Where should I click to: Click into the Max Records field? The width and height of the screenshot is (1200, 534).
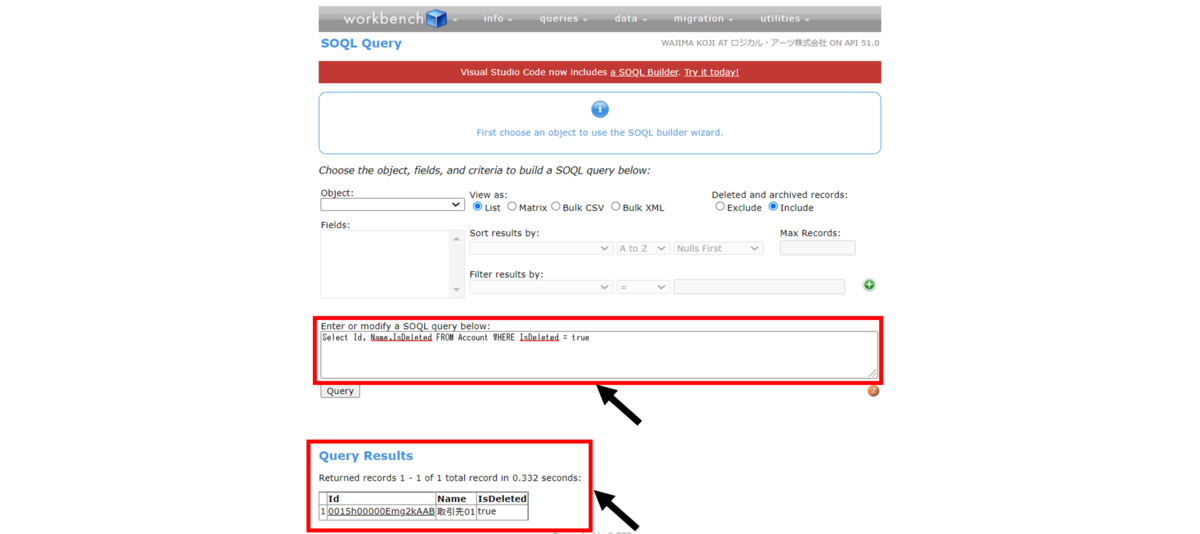[817, 248]
